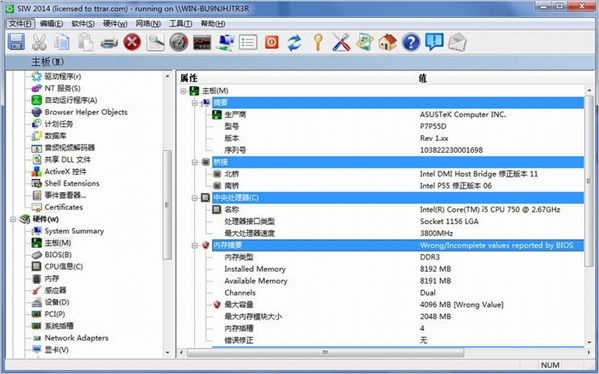Select CPU信息(C) tree item
Image resolution: width=599 pixels, height=374 pixels.
(63, 266)
